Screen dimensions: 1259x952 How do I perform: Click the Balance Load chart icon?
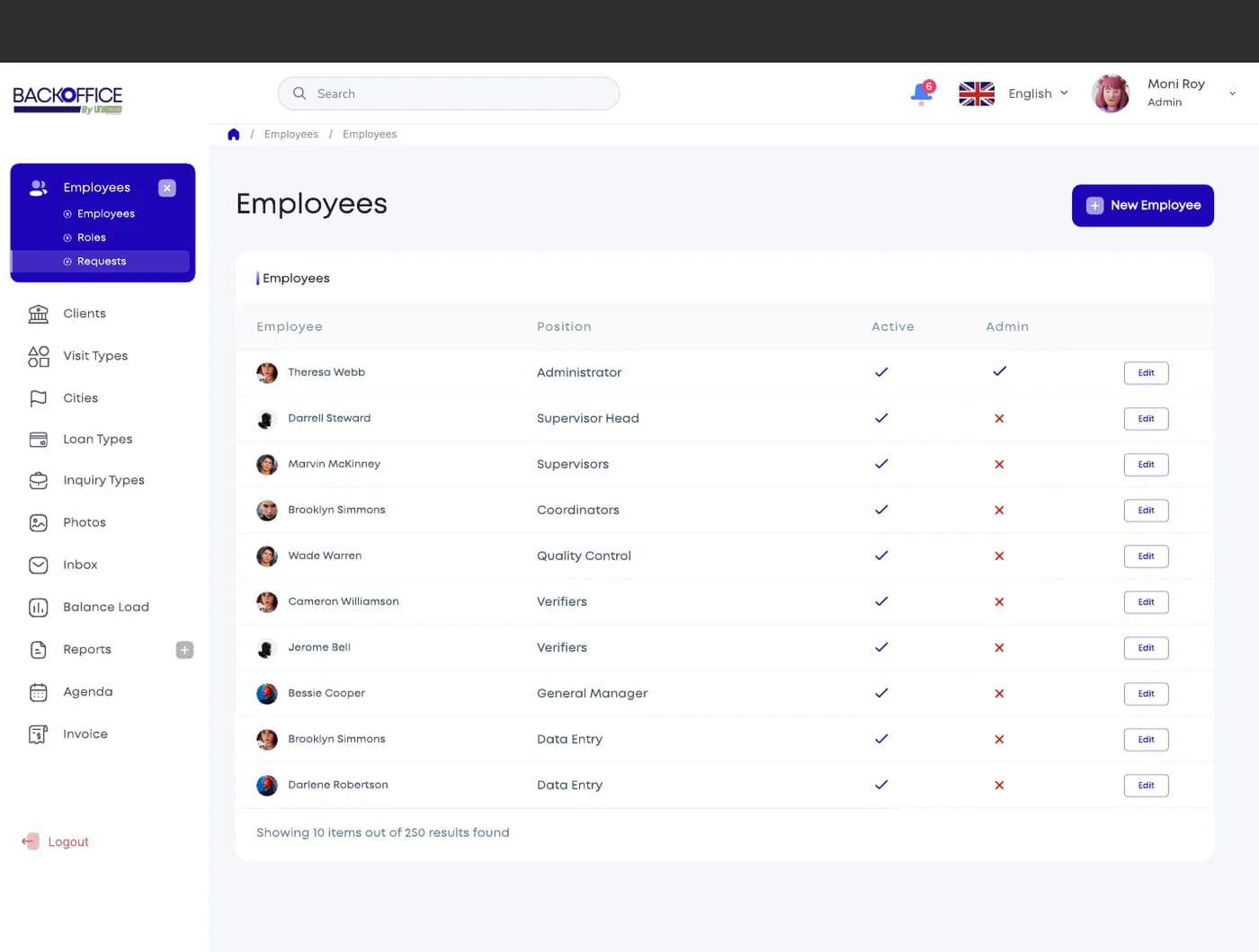pyautogui.click(x=38, y=608)
